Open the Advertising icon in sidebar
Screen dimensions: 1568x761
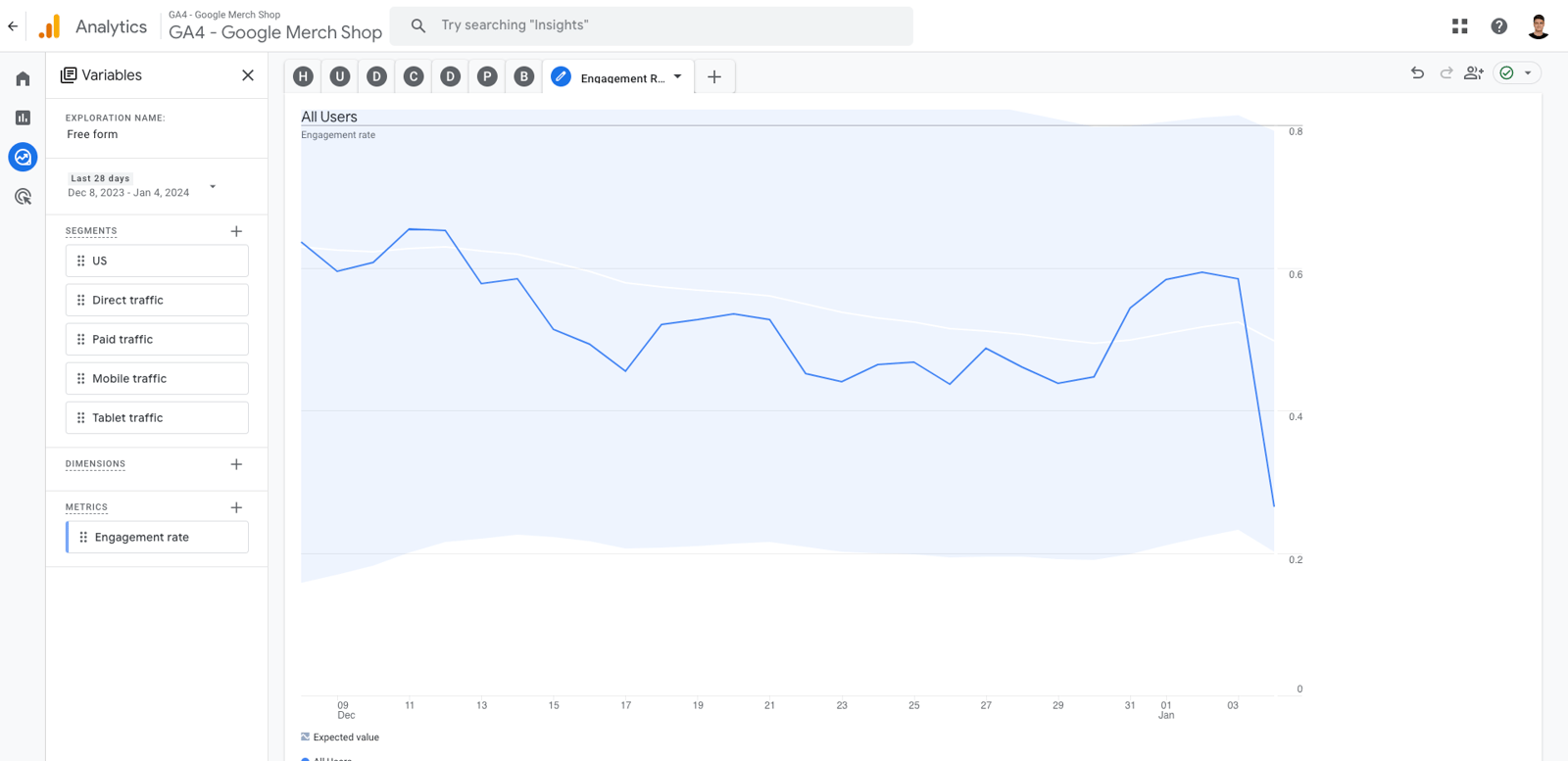tap(23, 197)
